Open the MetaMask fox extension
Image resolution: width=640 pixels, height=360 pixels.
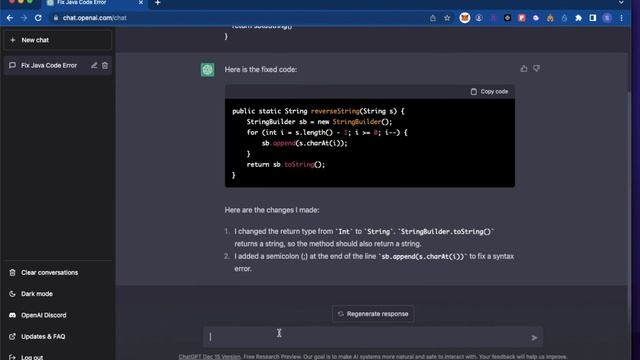coord(464,18)
